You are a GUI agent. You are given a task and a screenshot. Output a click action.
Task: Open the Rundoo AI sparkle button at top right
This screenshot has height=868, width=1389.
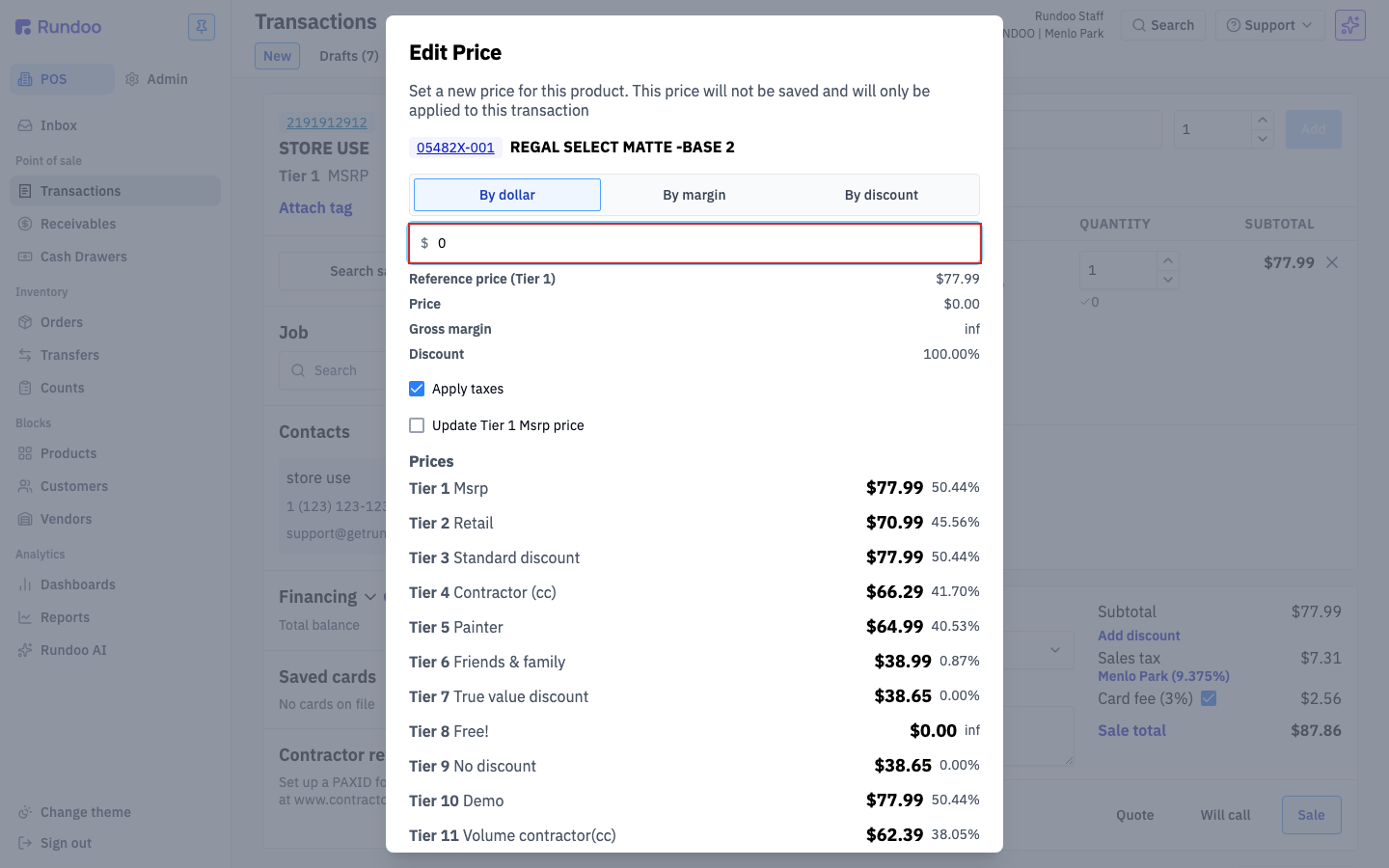(x=1350, y=25)
